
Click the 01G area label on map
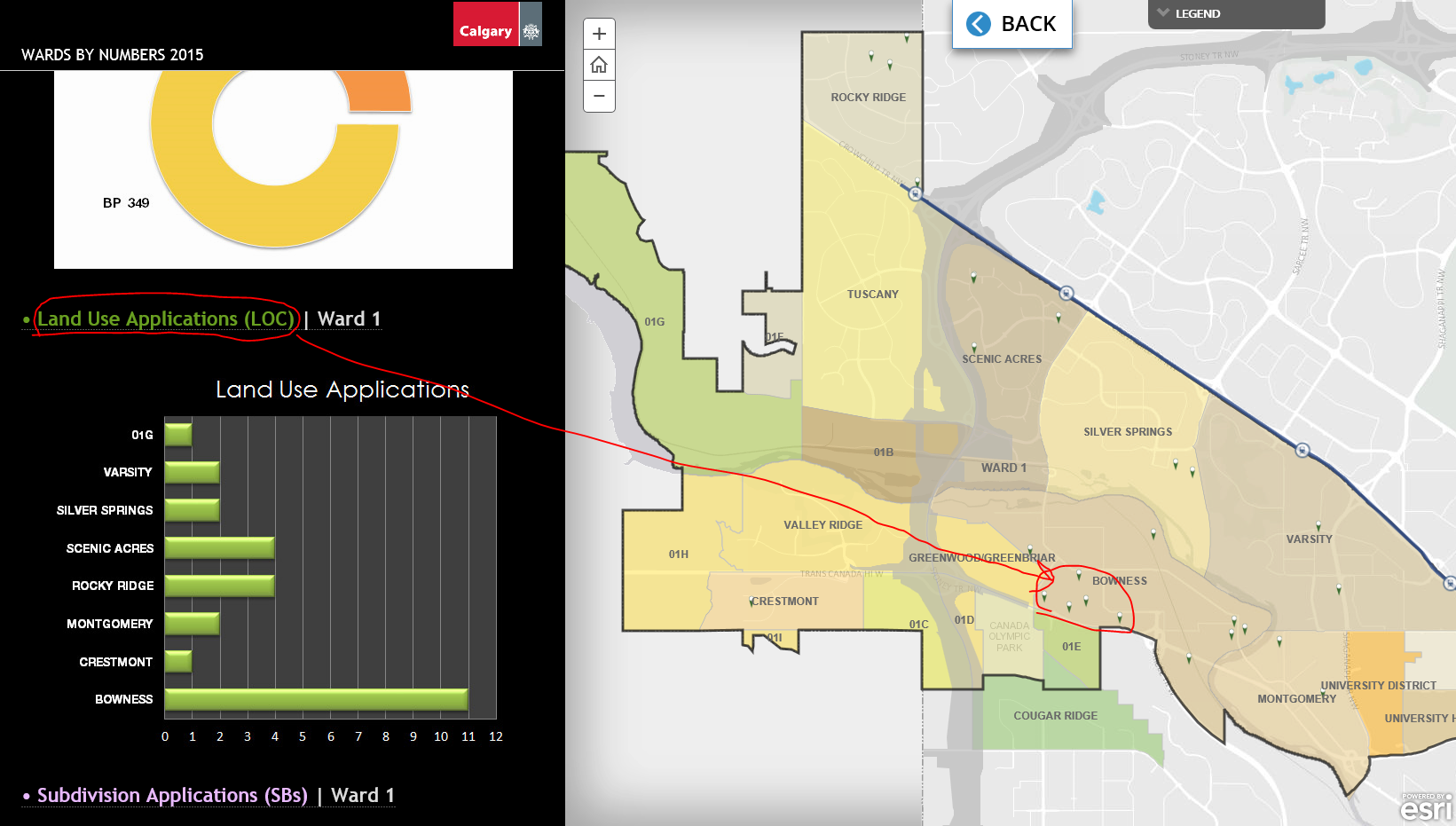(655, 322)
